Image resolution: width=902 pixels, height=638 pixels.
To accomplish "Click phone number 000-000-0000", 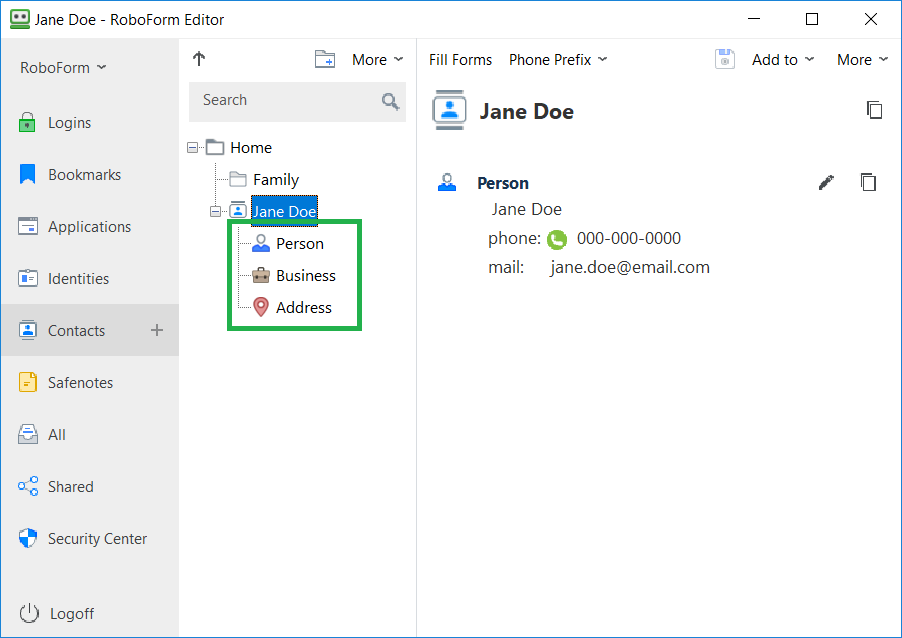I will pyautogui.click(x=629, y=238).
